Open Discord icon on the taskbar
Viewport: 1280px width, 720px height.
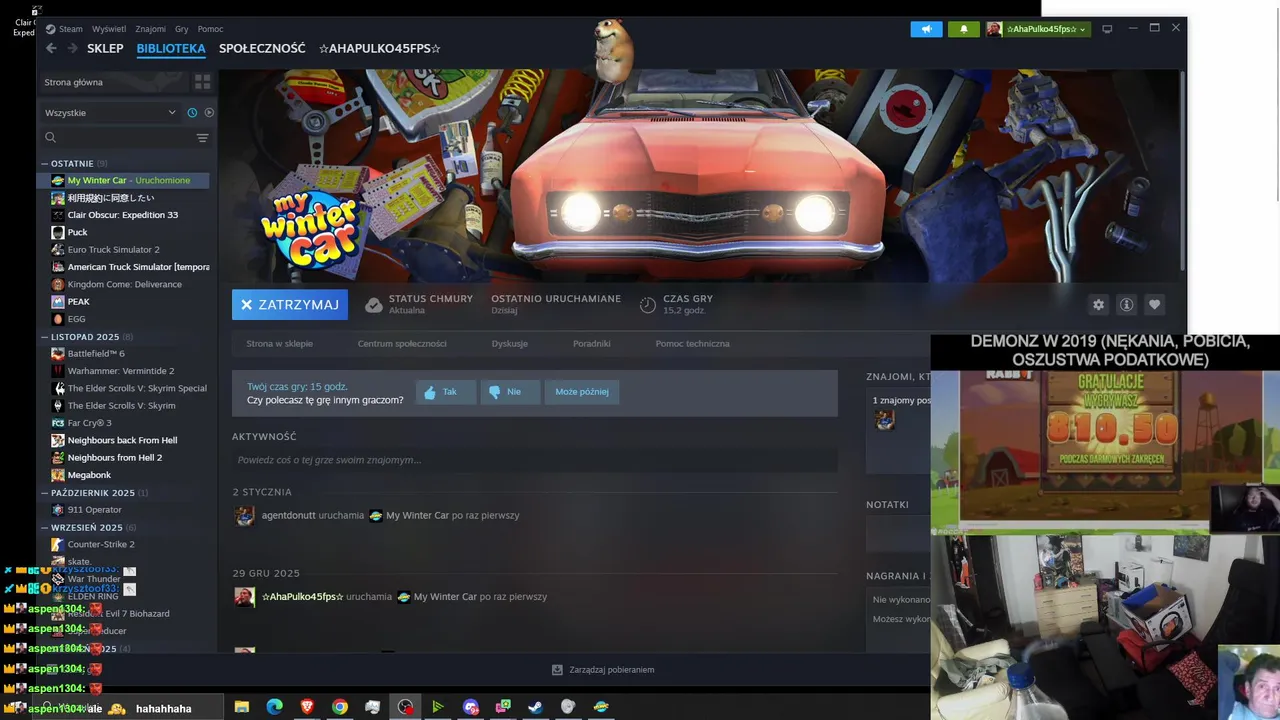click(x=471, y=707)
